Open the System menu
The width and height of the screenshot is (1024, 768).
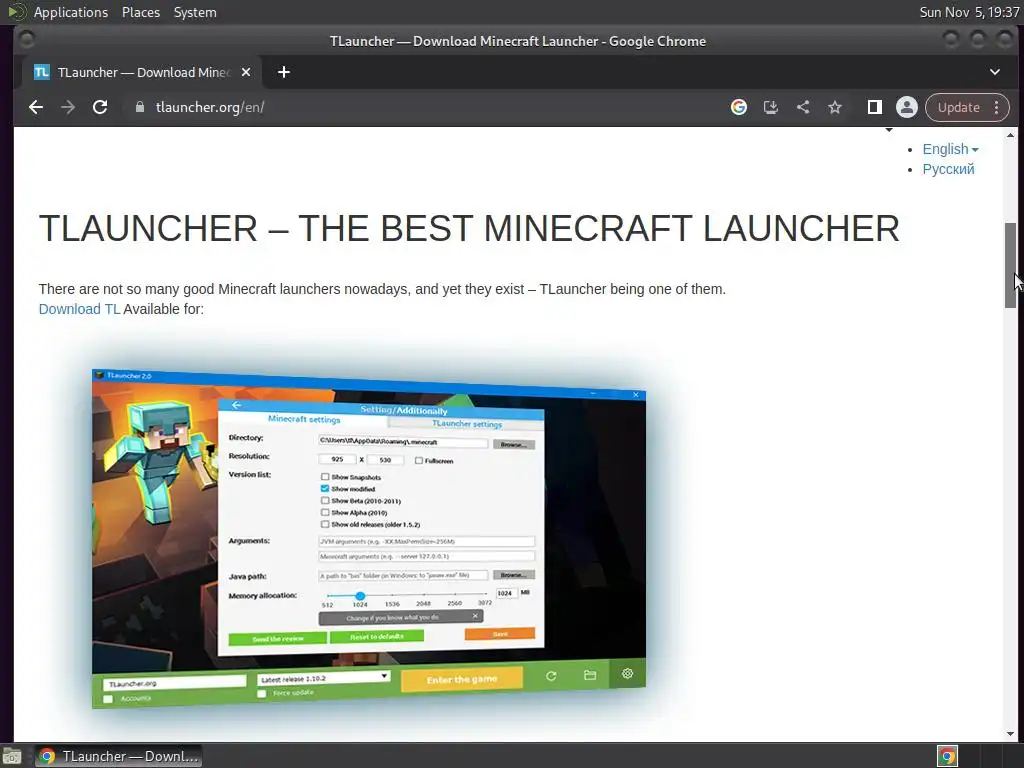tap(195, 12)
